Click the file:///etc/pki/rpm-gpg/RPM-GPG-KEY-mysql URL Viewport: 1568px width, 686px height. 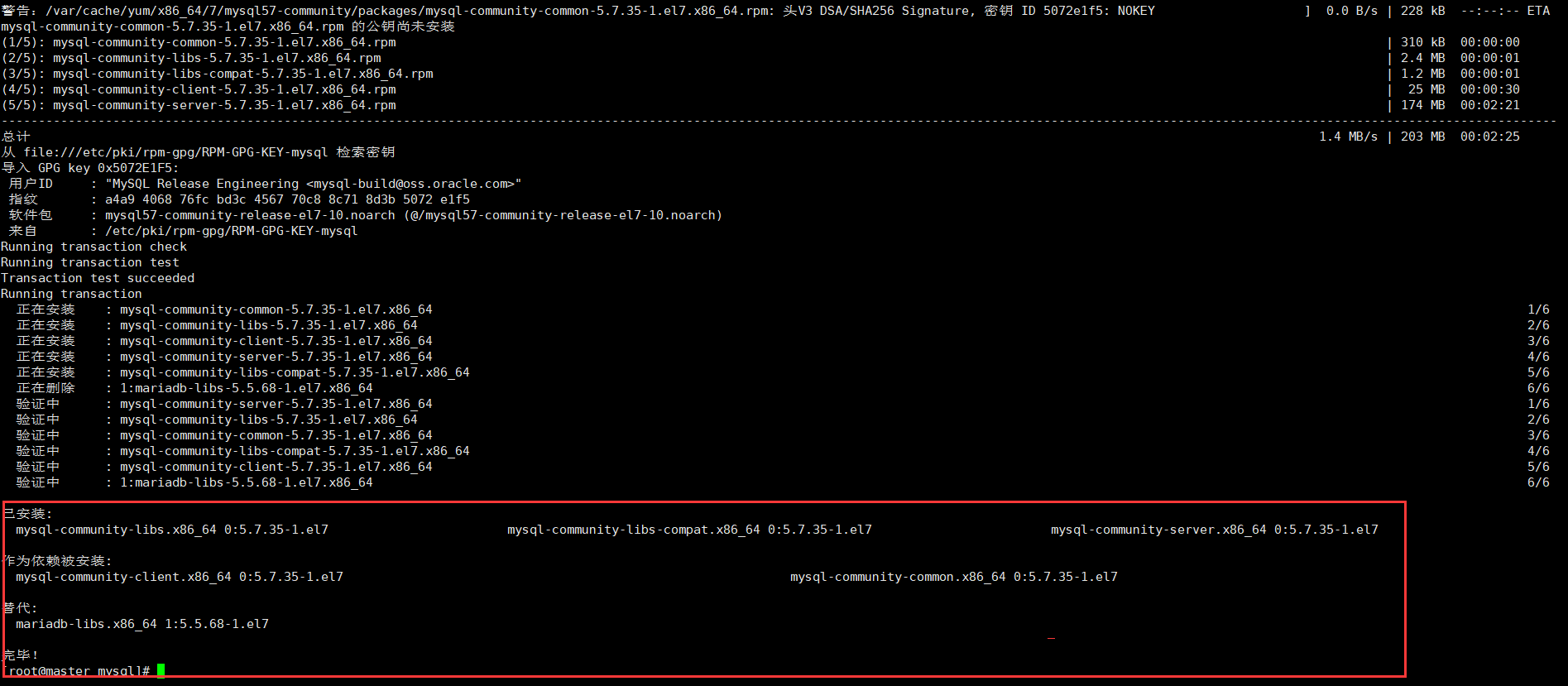pos(175,152)
